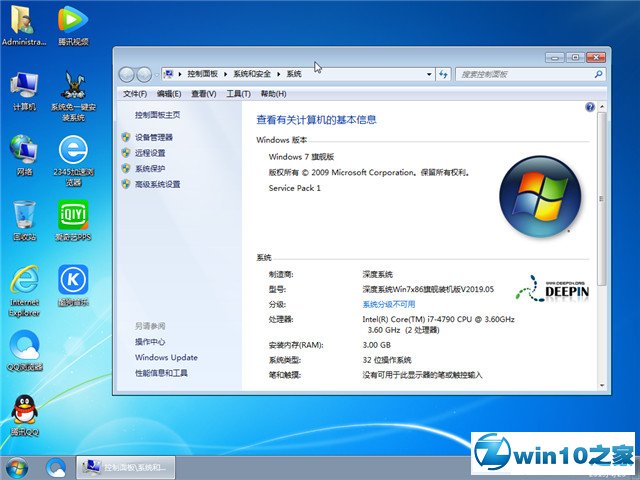Launch 腾讯QQ penguin desktop icon

point(24,416)
